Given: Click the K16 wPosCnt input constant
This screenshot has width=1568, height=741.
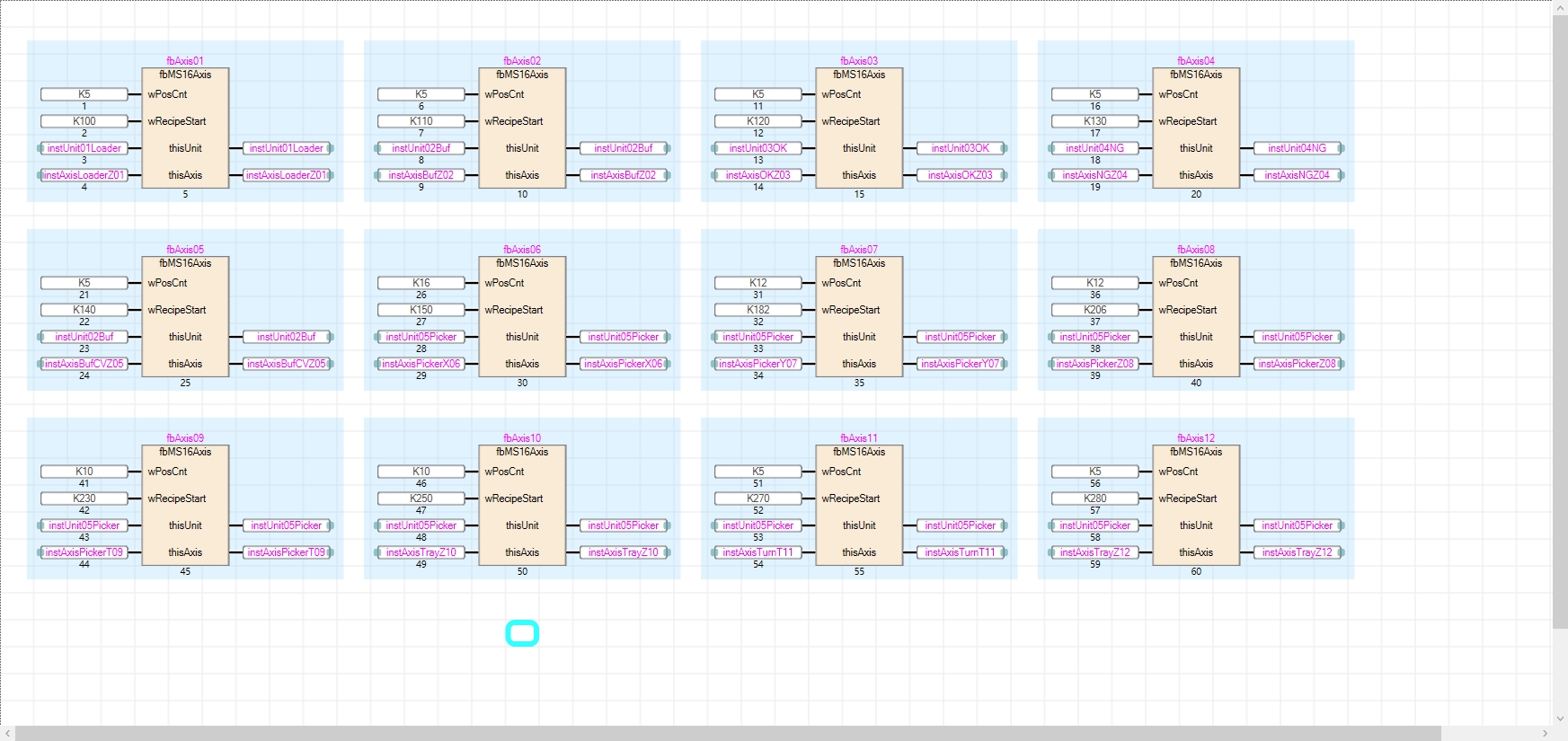Looking at the screenshot, I should coord(421,283).
